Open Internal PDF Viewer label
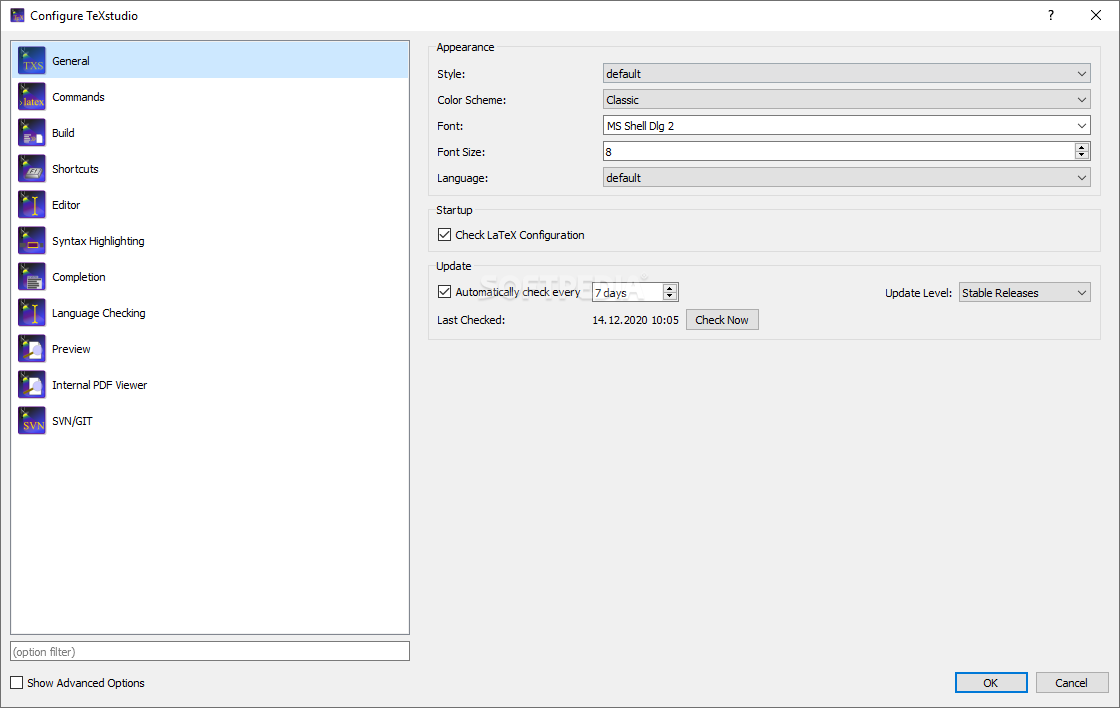 coord(99,385)
